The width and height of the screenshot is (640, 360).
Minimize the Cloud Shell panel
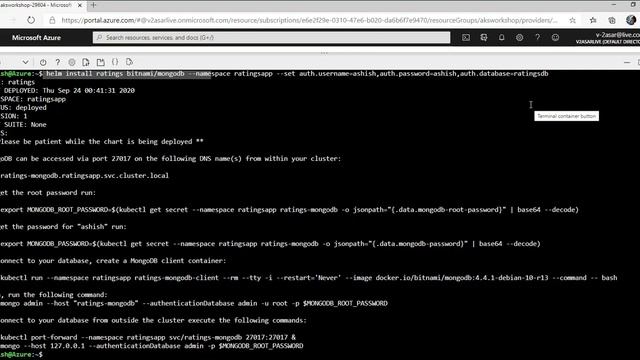pyautogui.click(x=627, y=62)
